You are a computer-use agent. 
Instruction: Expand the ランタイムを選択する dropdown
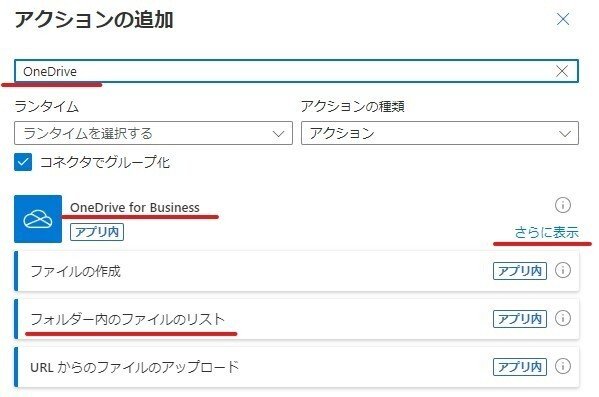(x=153, y=133)
